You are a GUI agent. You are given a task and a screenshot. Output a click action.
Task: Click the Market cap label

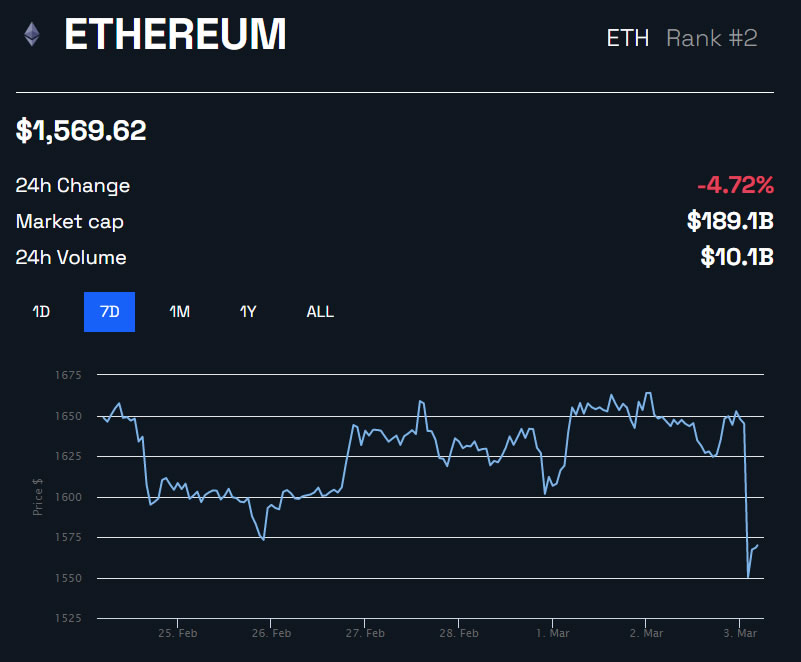70,222
